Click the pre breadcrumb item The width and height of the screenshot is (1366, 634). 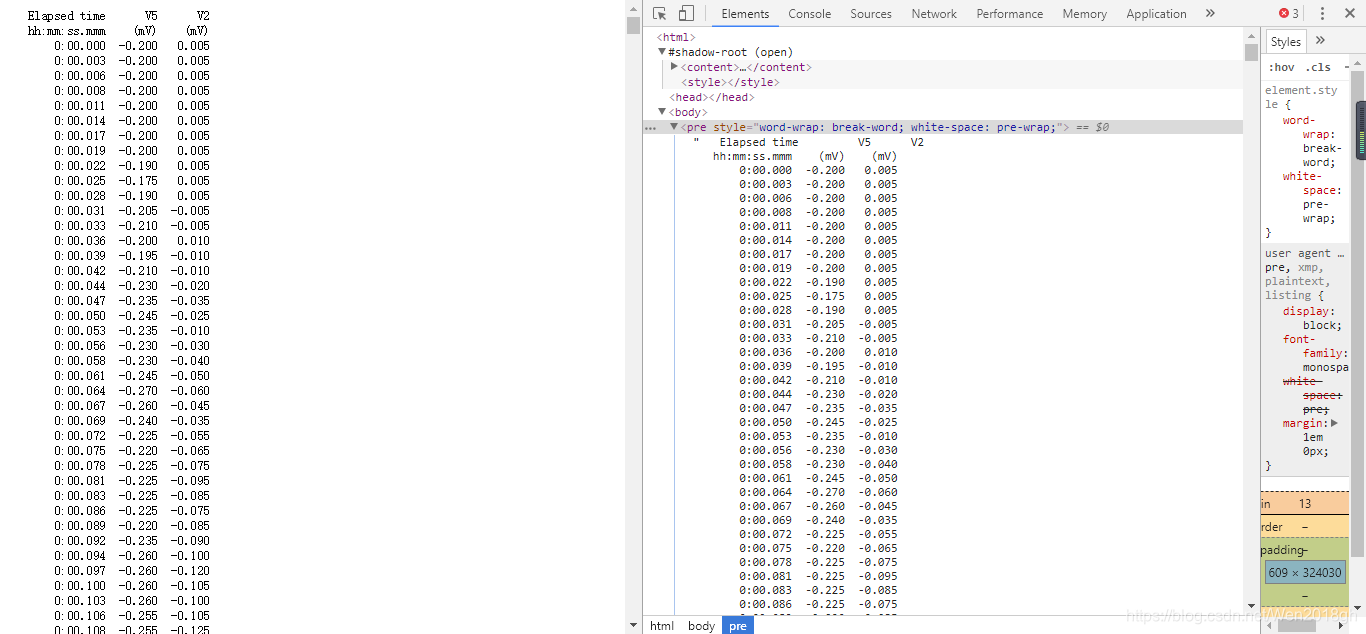[x=737, y=626]
